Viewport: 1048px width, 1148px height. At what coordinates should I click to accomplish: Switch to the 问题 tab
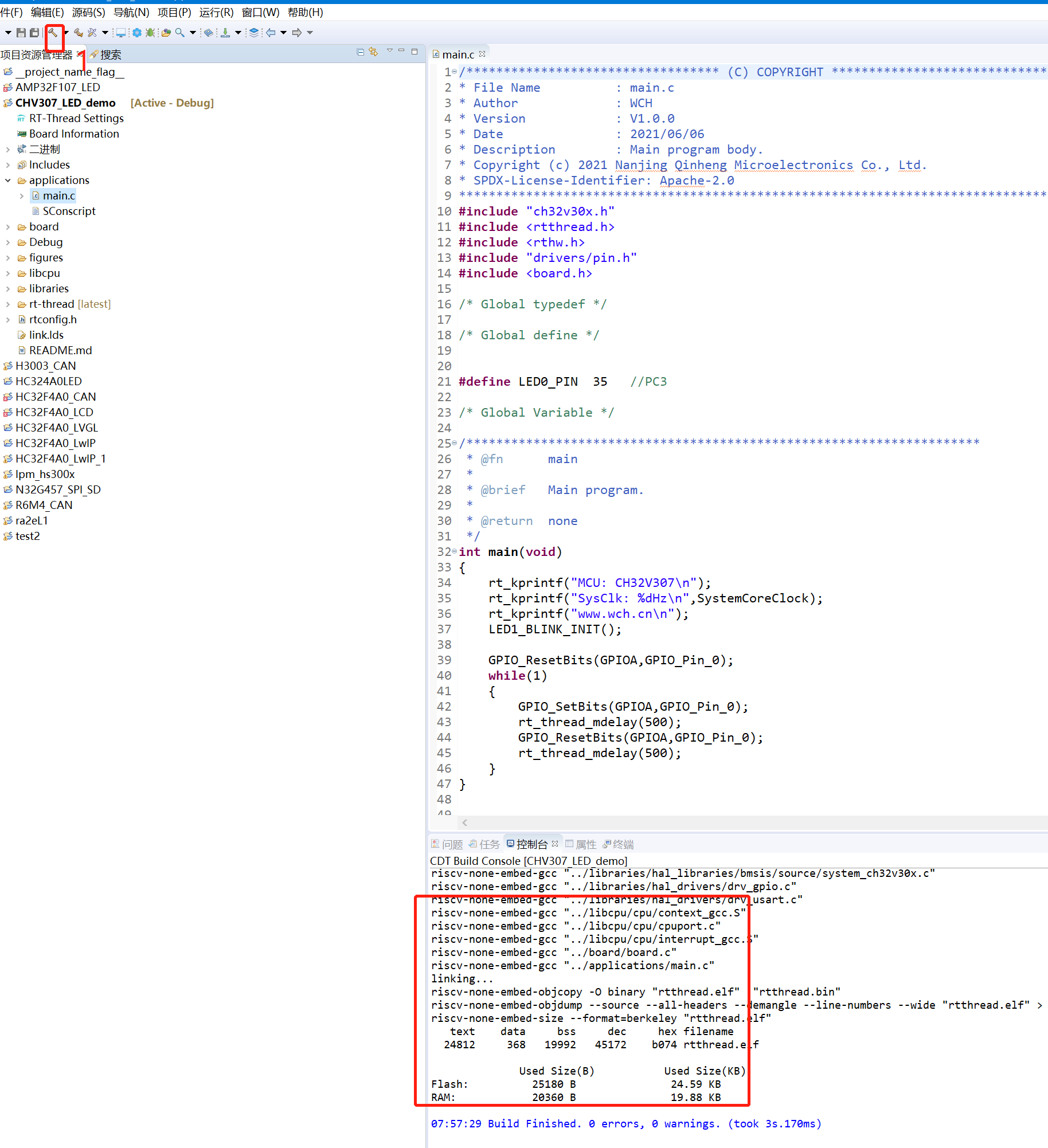click(447, 844)
